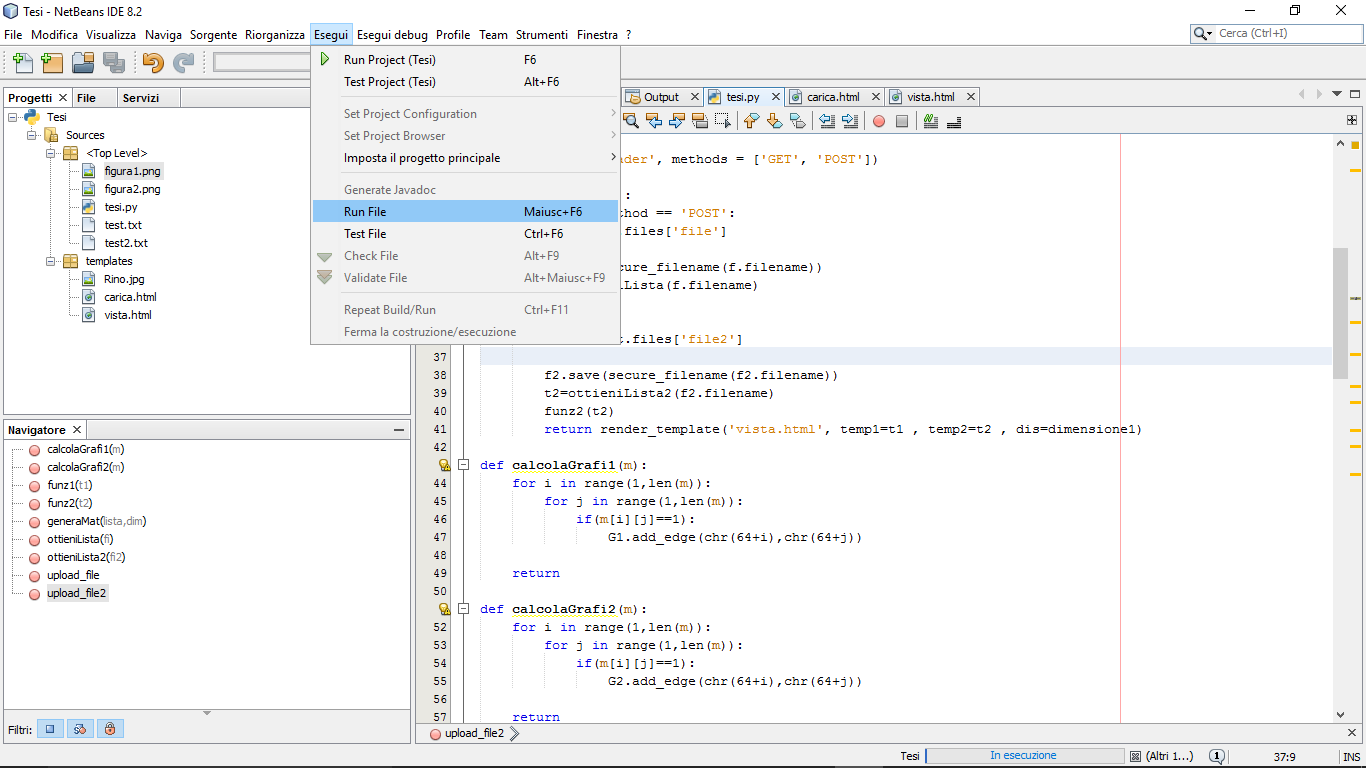Click the Shift Line Right editor icon
Viewport: 1366px width, 768px height.
[850, 121]
